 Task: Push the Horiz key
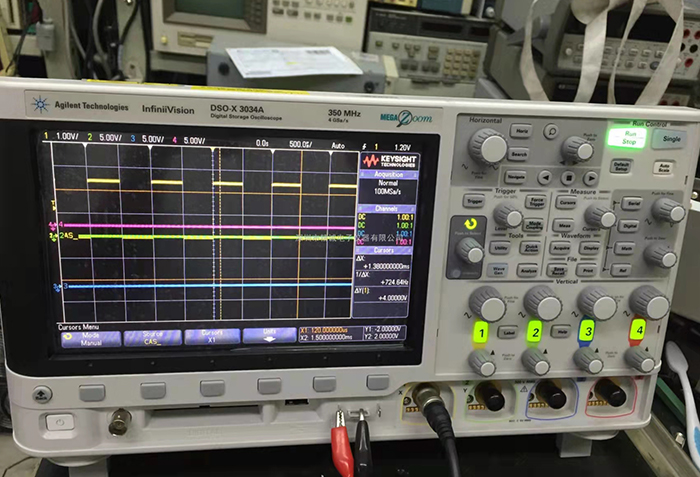[x=521, y=130]
